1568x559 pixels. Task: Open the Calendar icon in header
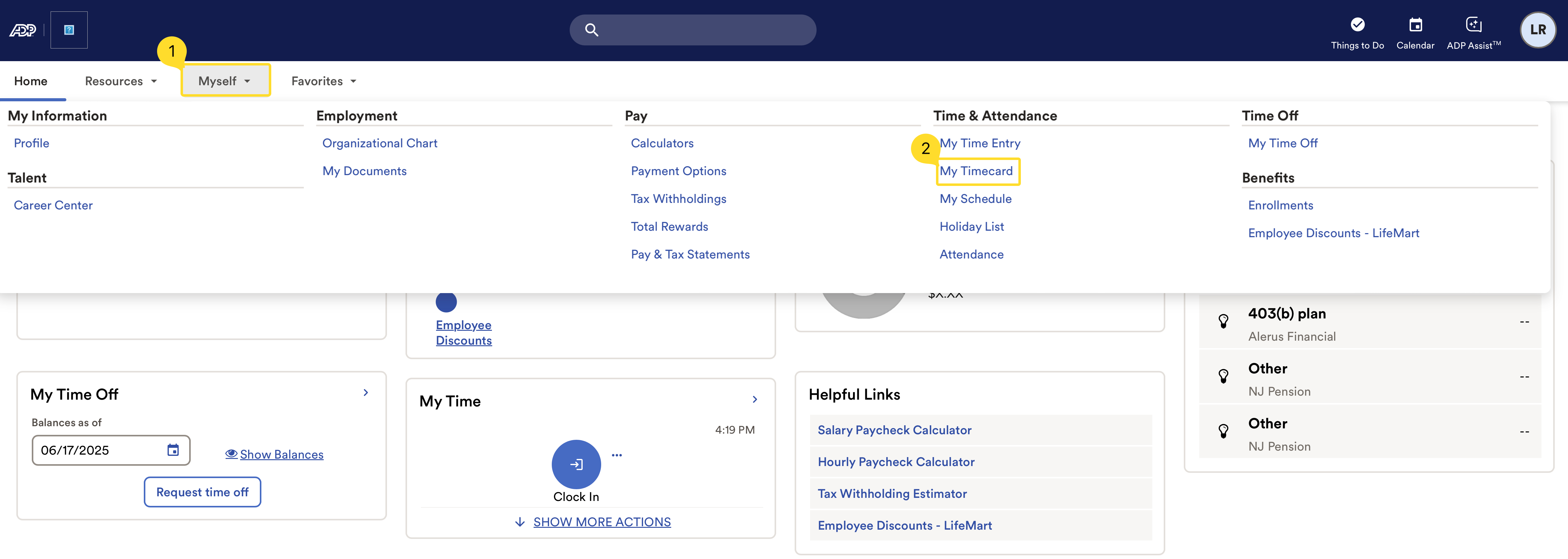[x=1415, y=25]
